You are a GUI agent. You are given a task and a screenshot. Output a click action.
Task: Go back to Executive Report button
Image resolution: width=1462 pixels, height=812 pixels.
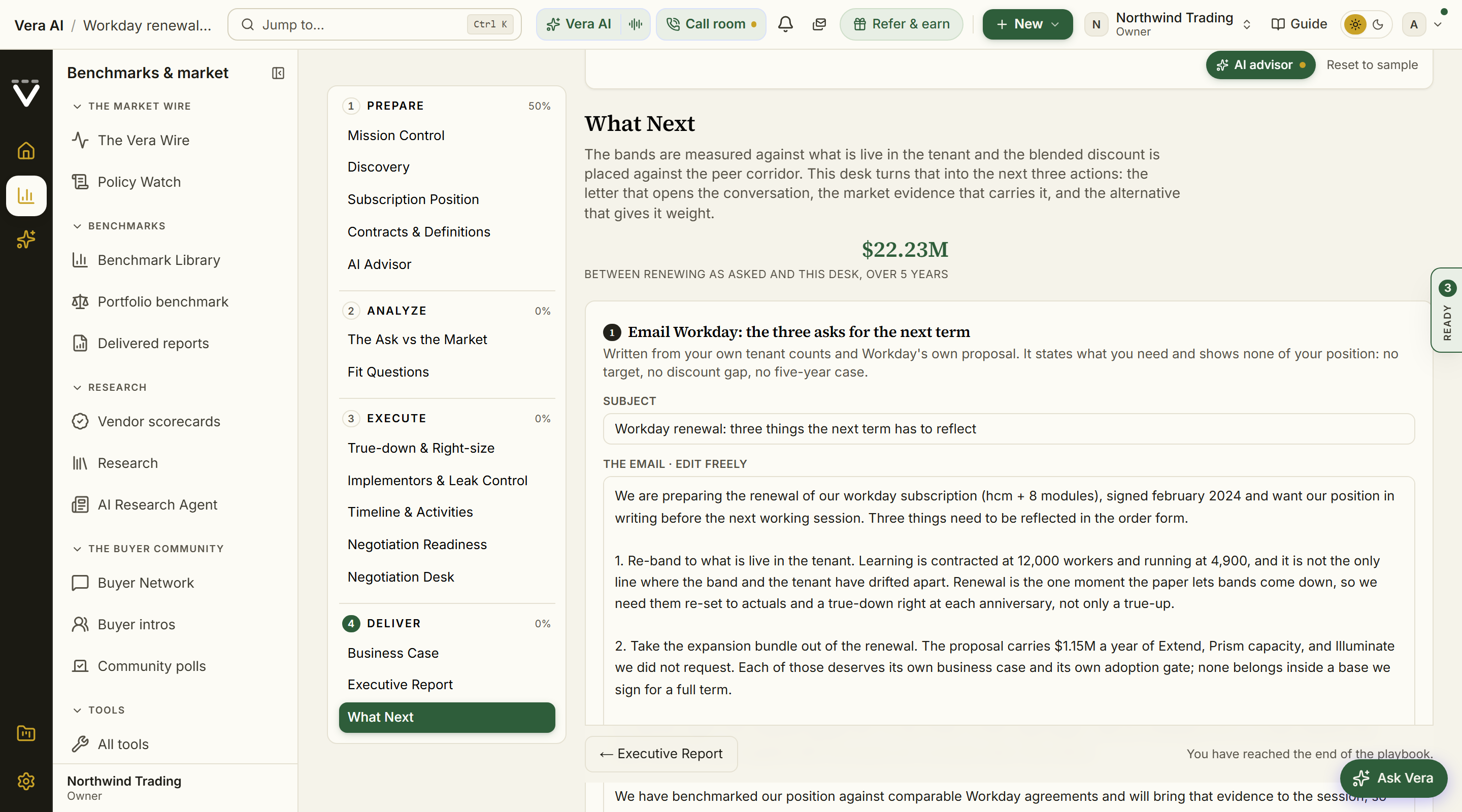click(x=661, y=754)
